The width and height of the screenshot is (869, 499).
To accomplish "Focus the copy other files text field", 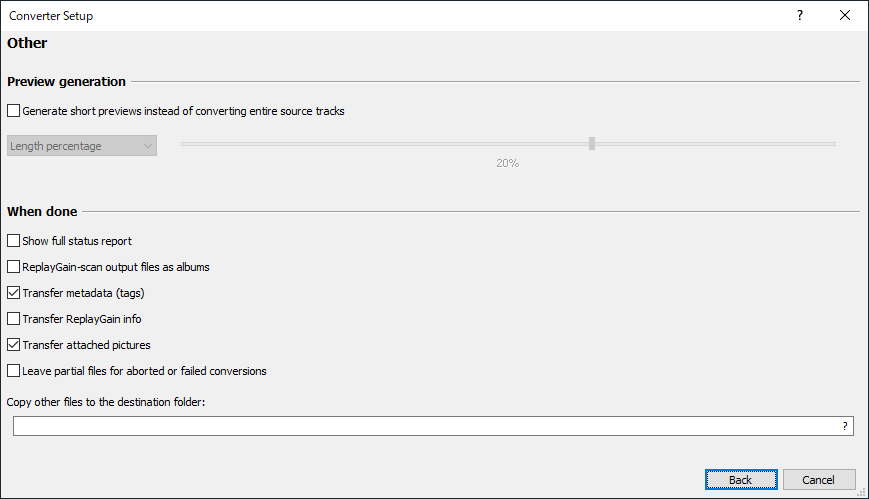I will (425, 426).
